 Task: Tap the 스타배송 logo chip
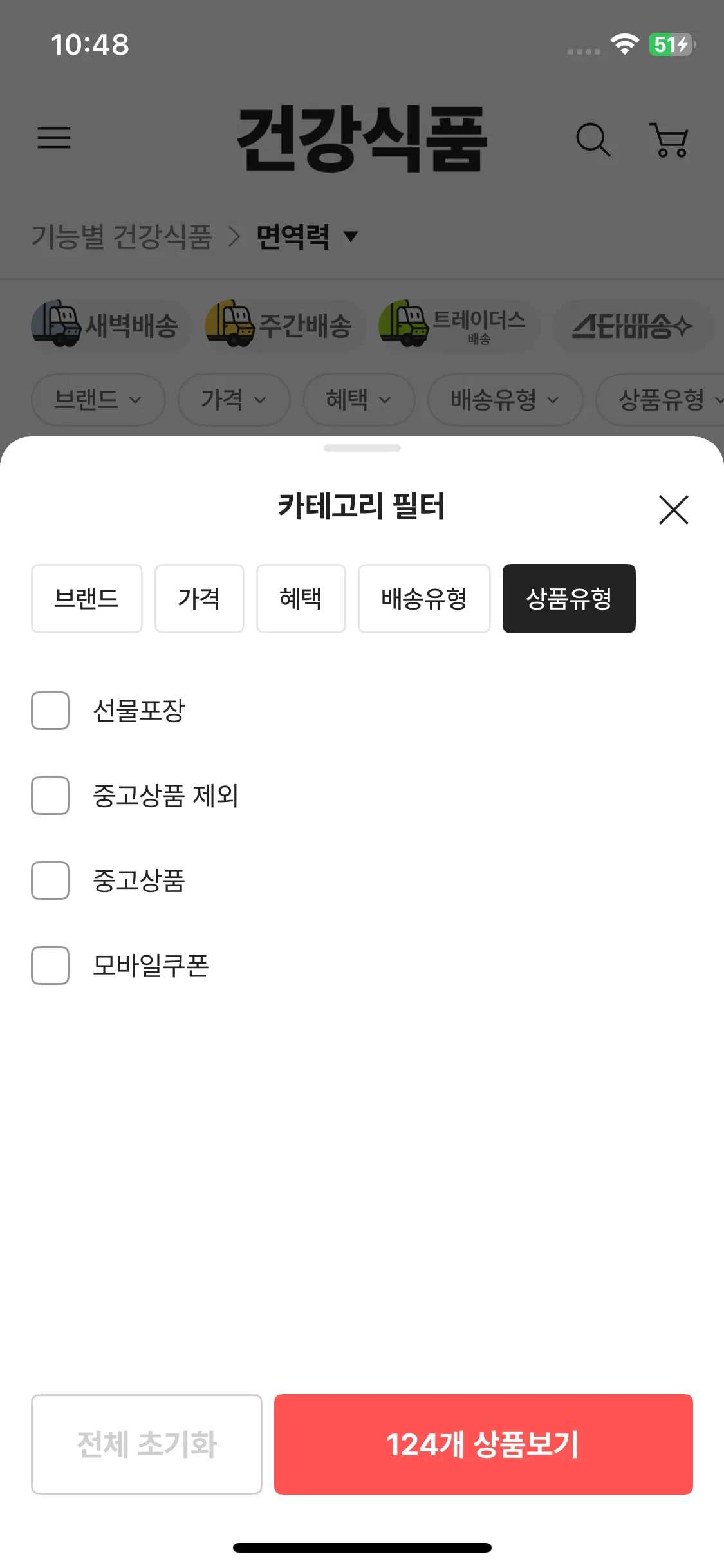coord(633,326)
